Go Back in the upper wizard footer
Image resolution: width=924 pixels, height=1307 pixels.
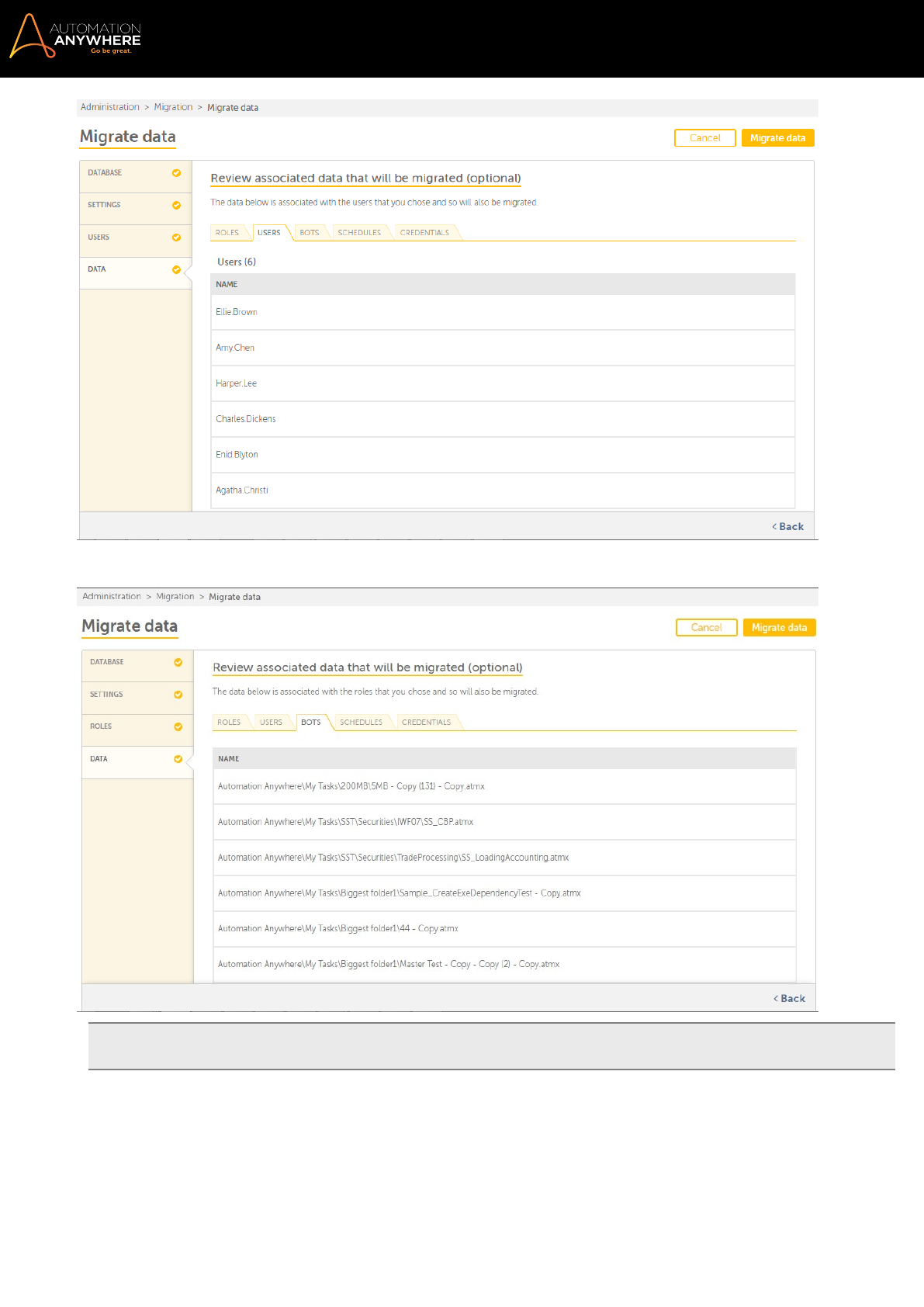(787, 526)
